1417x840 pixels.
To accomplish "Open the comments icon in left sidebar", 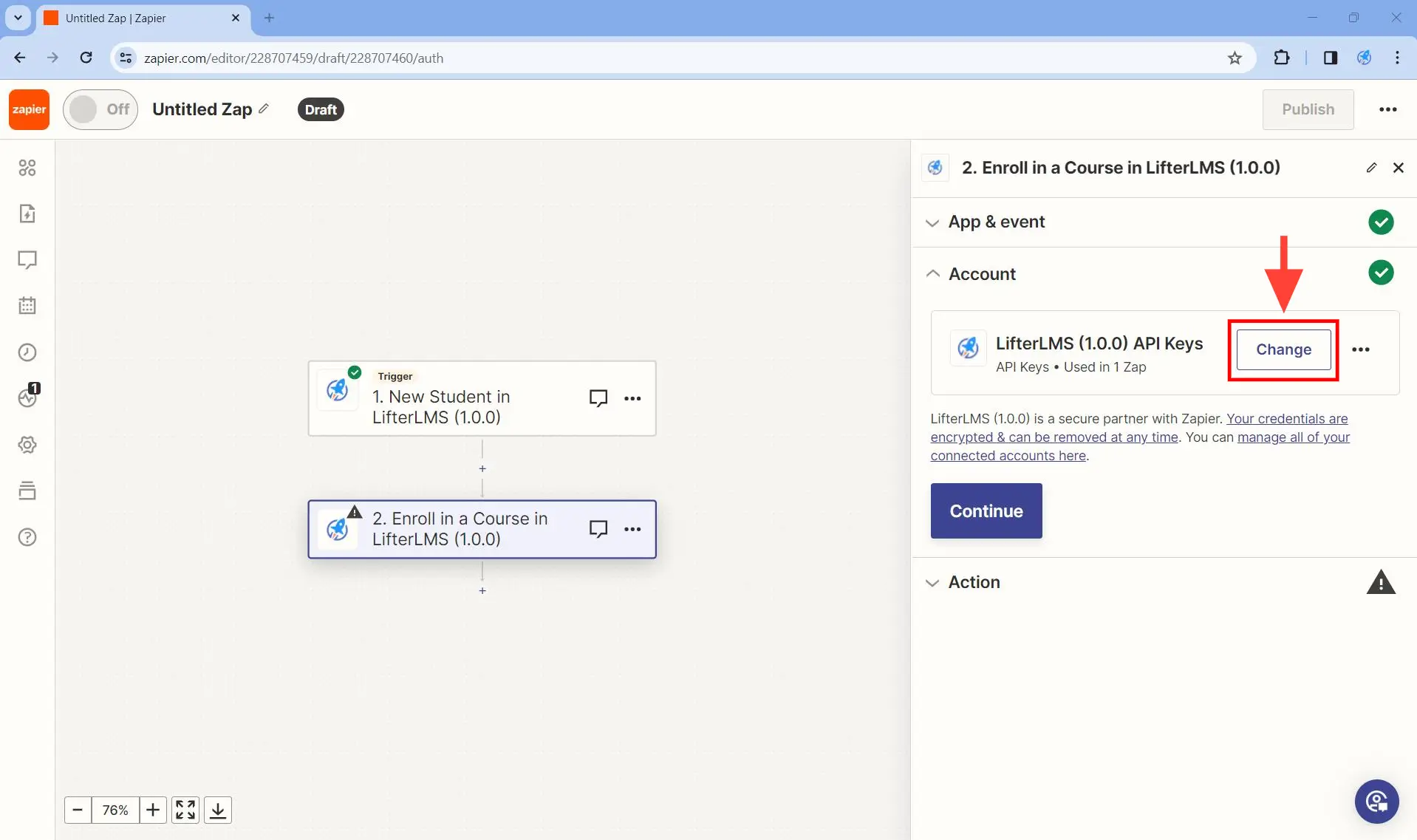I will [x=27, y=260].
